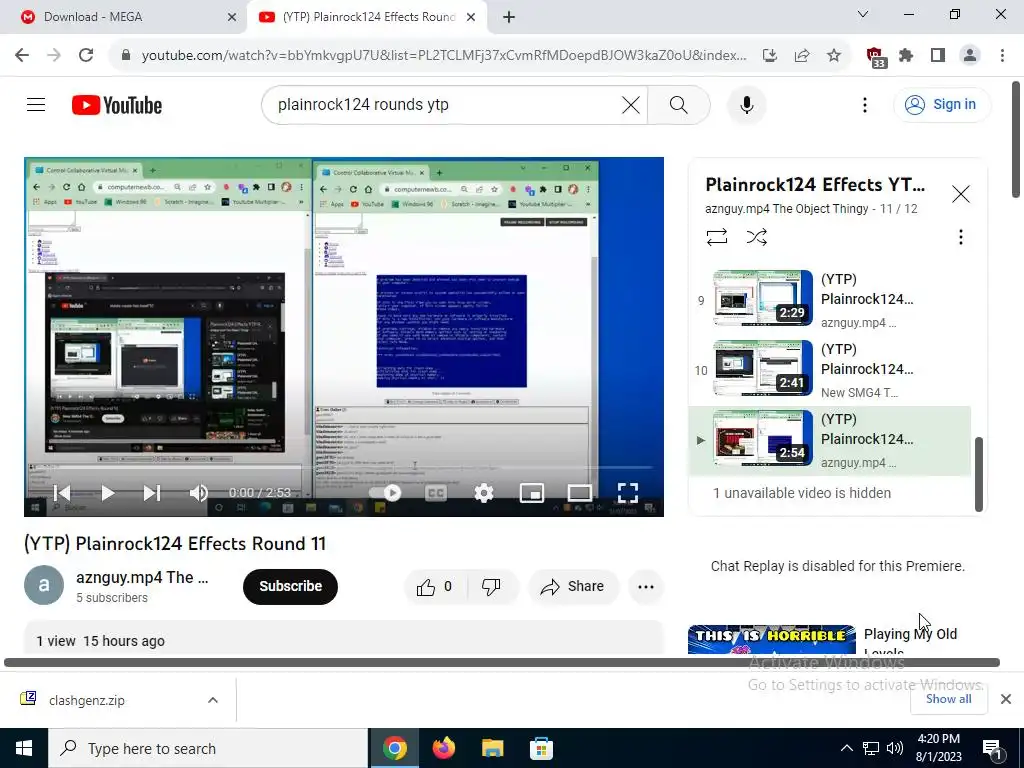Screen dimensions: 1024x768
Task: Open playlist three-dot options menu
Action: (x=961, y=236)
